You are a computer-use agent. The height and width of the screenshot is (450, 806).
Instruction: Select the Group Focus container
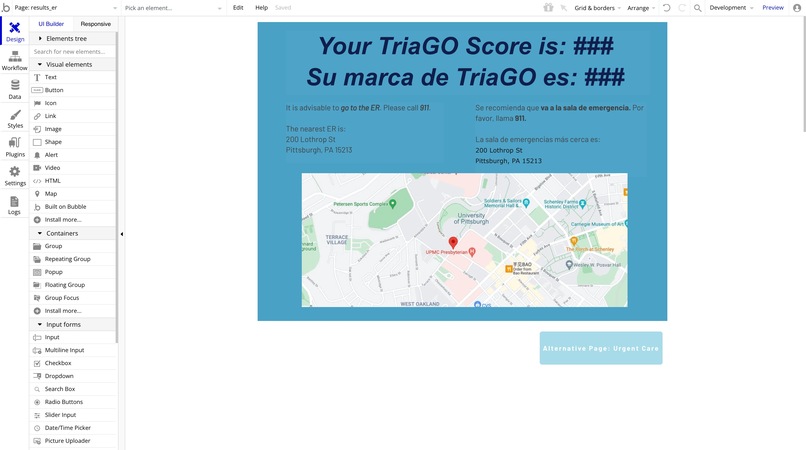click(x=73, y=298)
